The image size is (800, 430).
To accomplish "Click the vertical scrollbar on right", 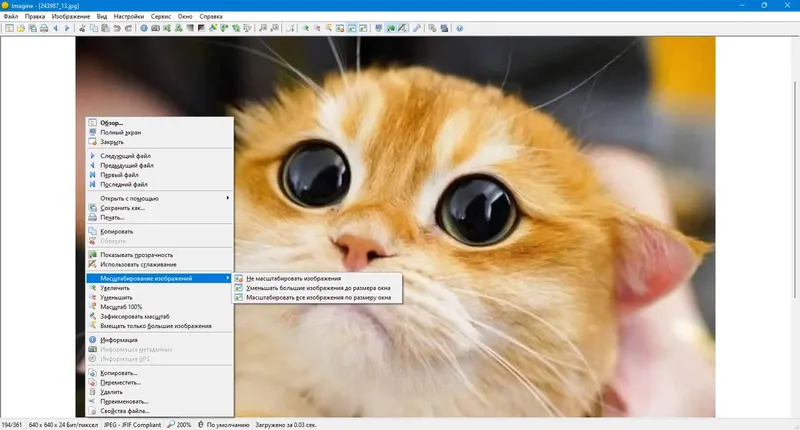I will (x=795, y=190).
